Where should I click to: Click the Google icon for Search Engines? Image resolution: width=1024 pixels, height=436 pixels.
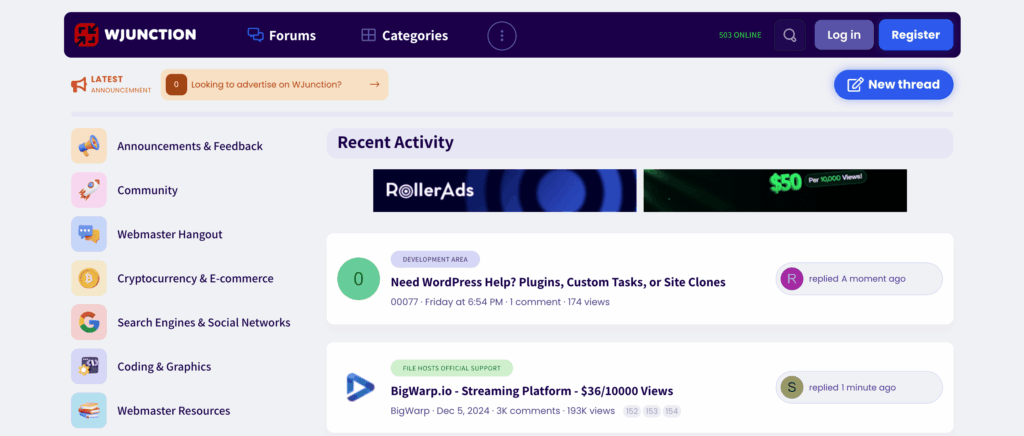[x=89, y=322]
